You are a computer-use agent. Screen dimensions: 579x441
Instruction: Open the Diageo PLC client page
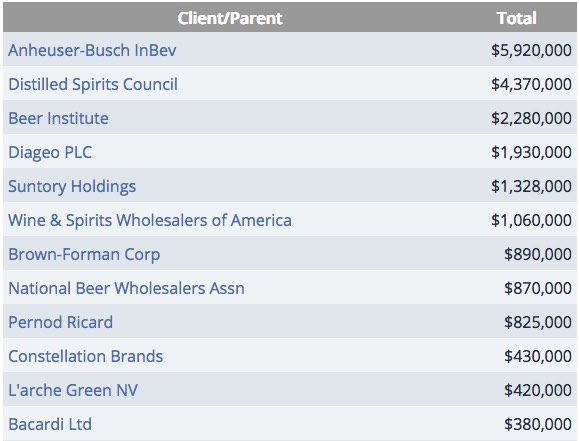click(50, 152)
